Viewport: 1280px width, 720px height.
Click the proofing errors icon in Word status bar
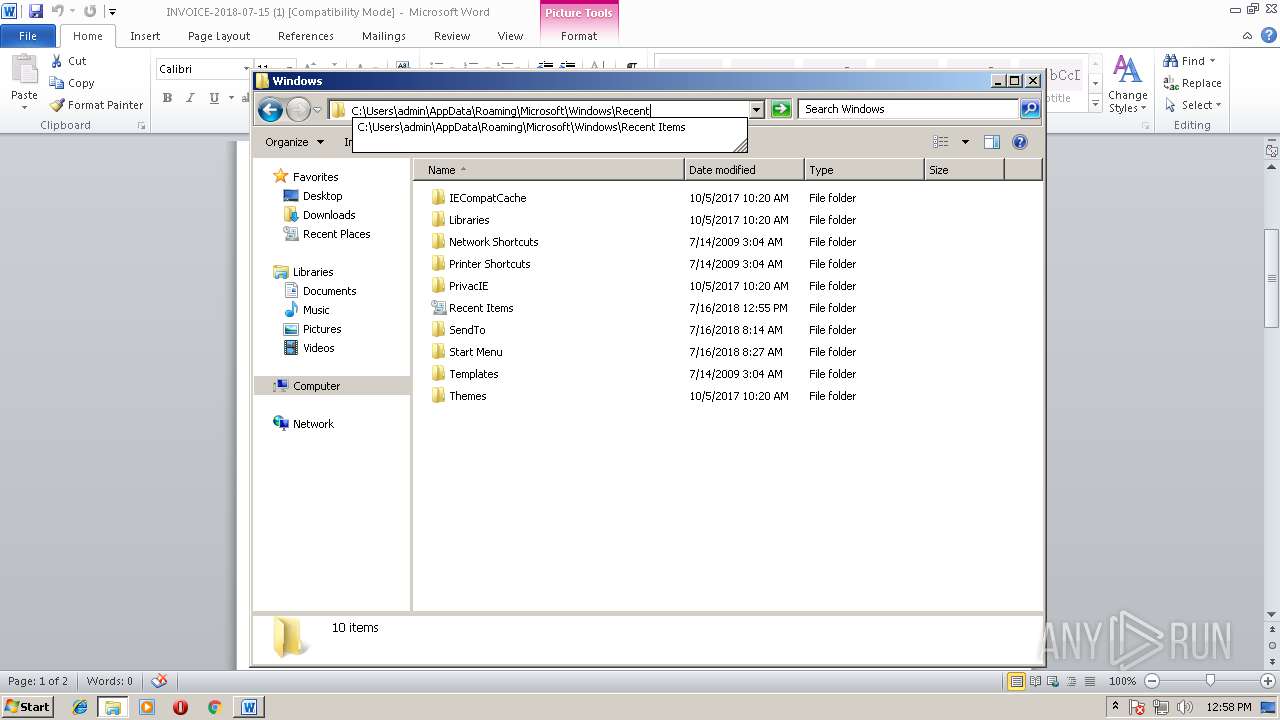159,681
